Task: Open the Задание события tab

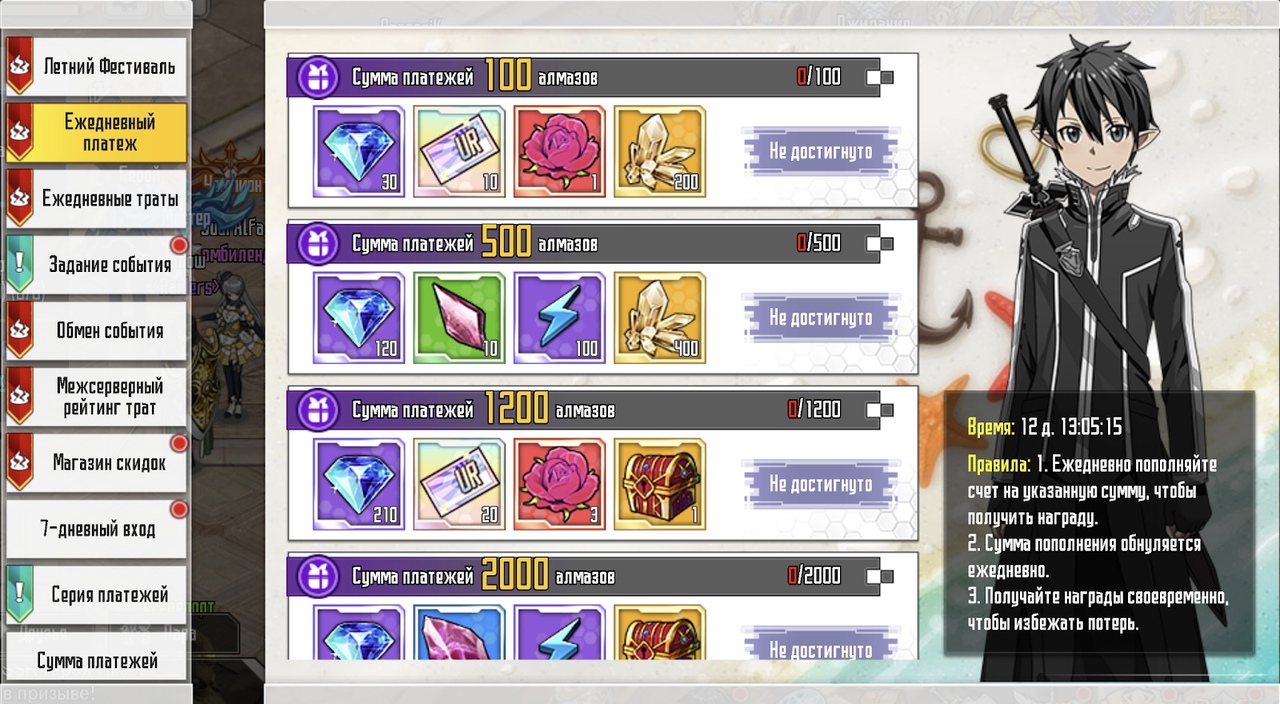Action: coord(96,265)
